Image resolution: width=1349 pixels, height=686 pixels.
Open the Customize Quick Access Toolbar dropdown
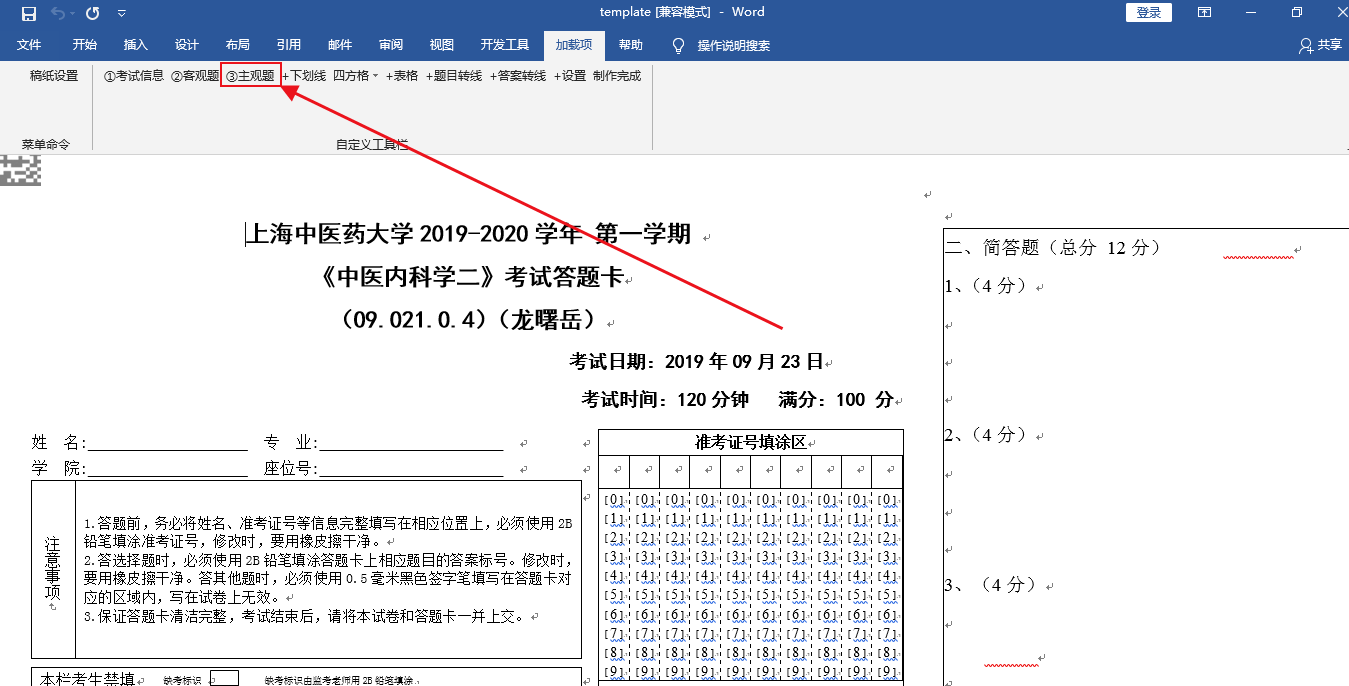click(122, 13)
